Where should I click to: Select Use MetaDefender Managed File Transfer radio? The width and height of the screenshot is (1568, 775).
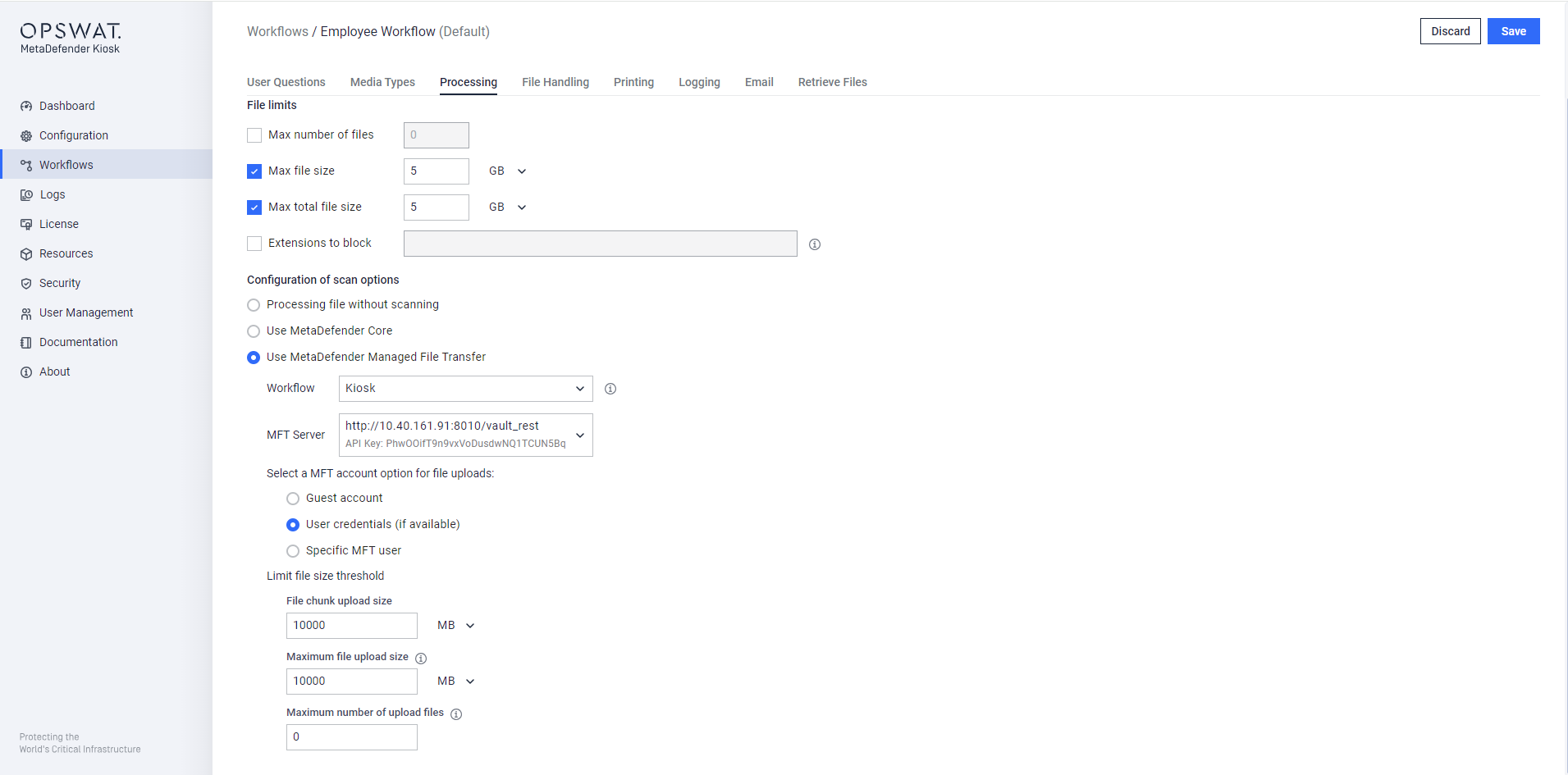coord(254,358)
